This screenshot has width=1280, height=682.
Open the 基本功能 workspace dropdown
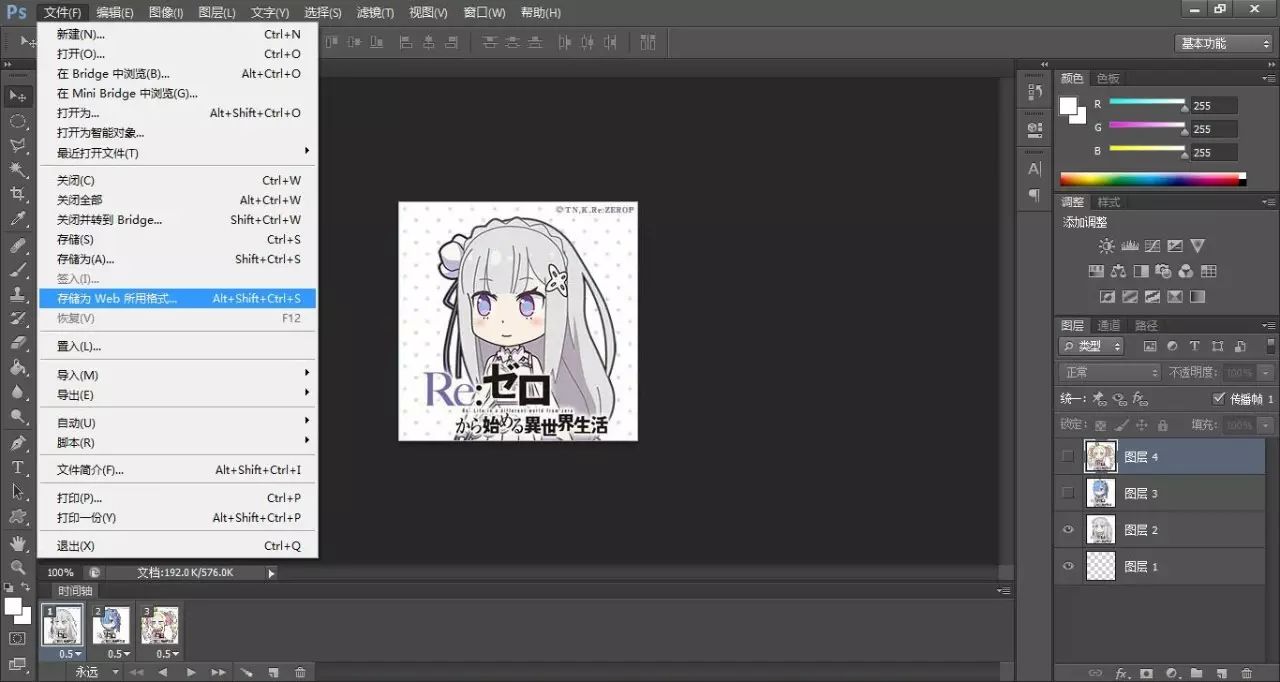tap(1223, 43)
